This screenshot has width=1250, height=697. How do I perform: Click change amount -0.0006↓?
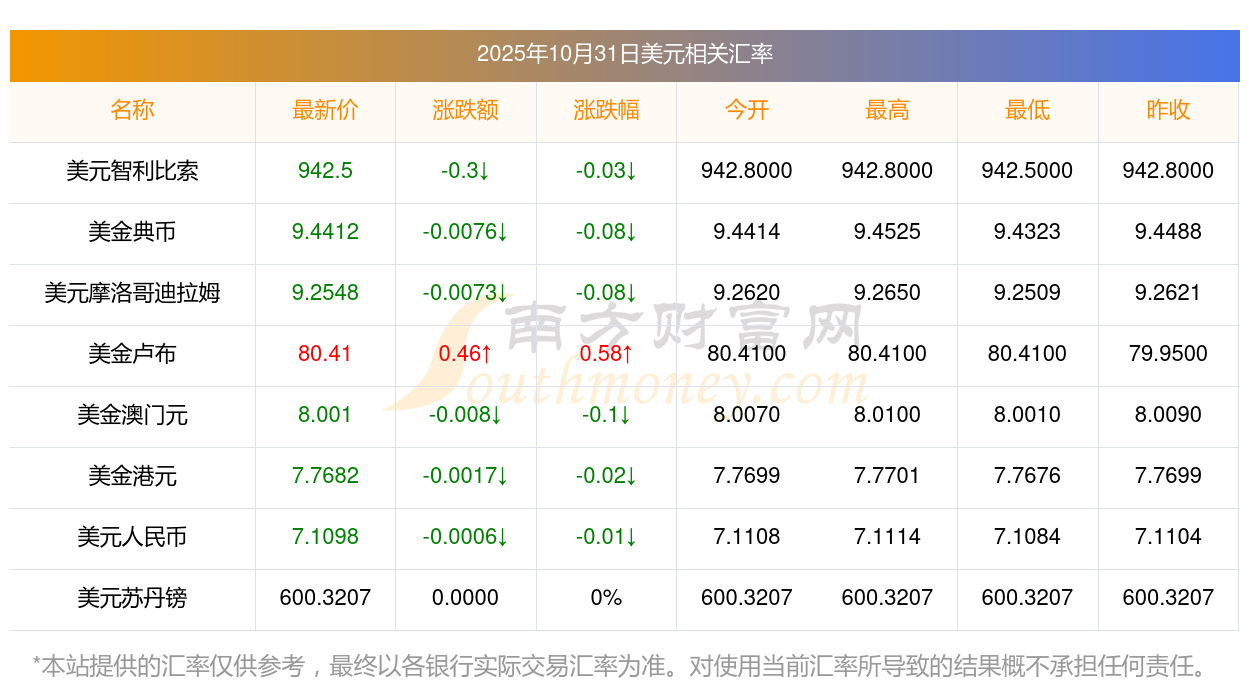[x=466, y=537]
